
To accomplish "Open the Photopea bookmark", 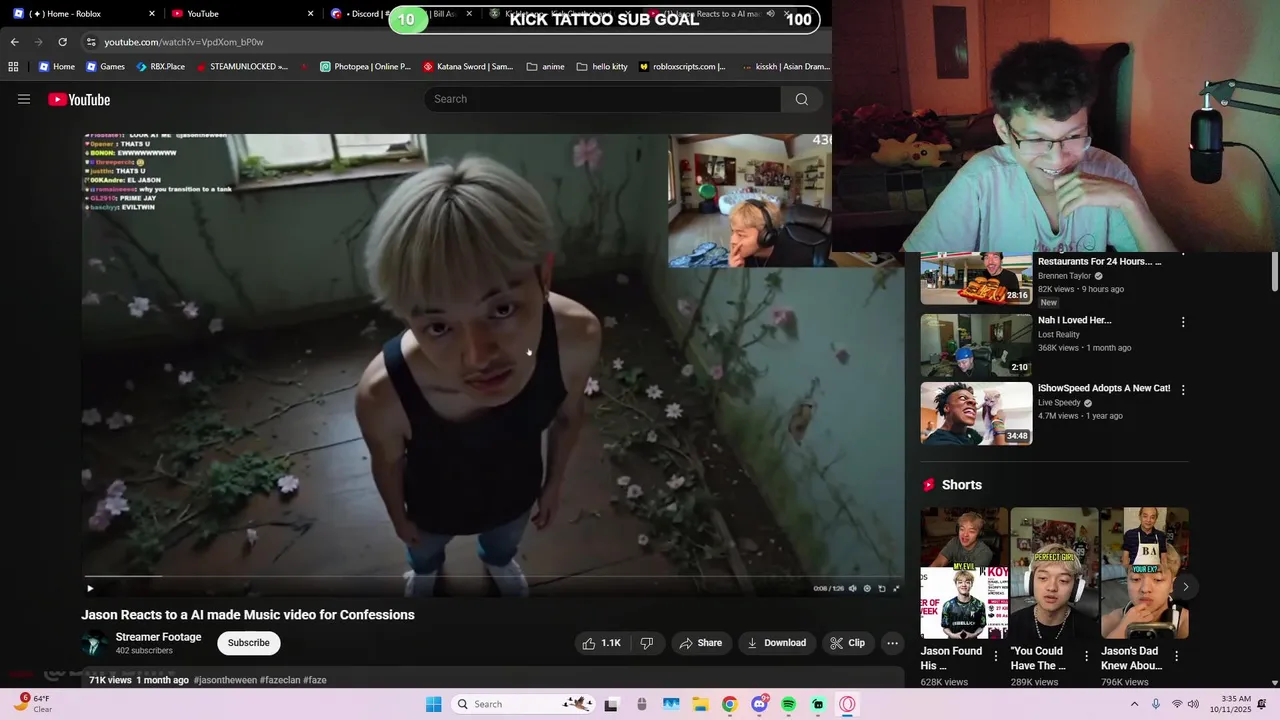I will pos(365,67).
